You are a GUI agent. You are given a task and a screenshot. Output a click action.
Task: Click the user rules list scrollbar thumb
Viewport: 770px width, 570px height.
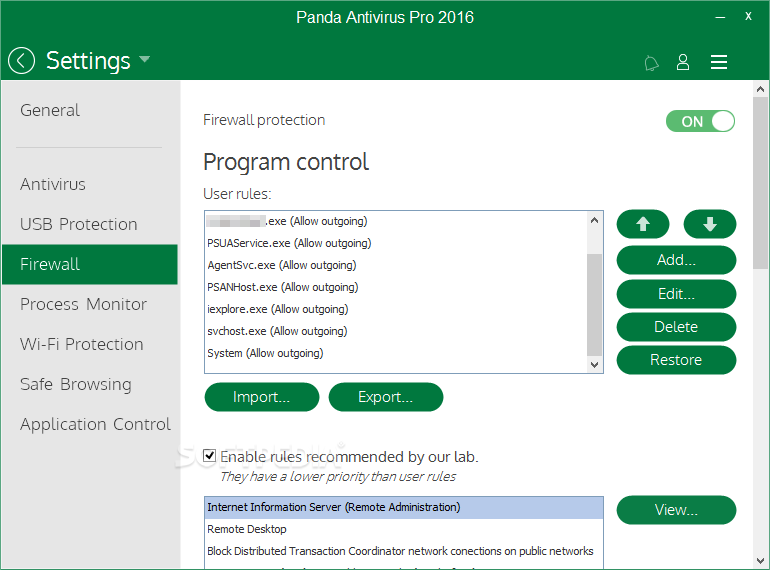tap(594, 304)
